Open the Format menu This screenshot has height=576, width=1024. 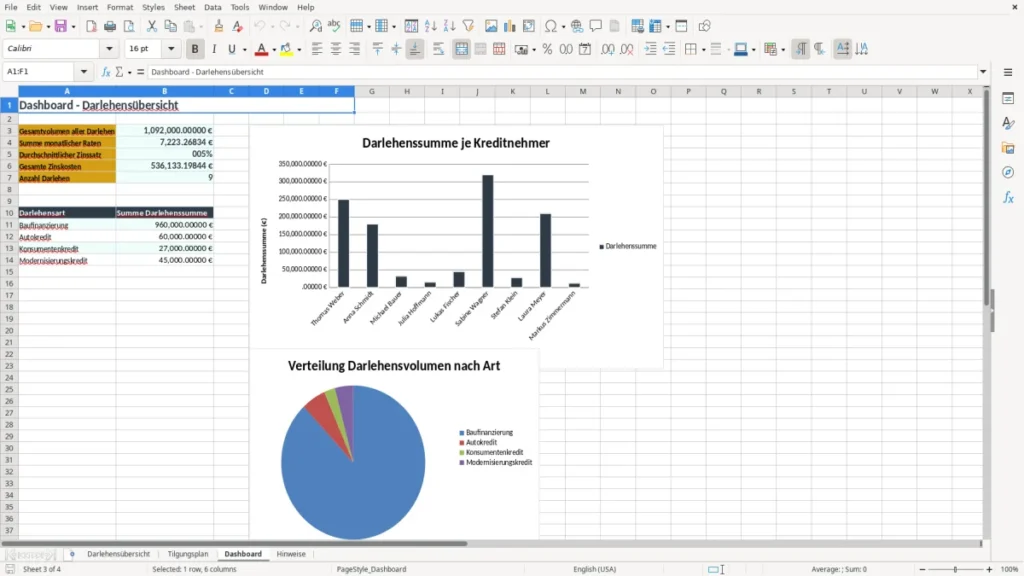coord(120,7)
